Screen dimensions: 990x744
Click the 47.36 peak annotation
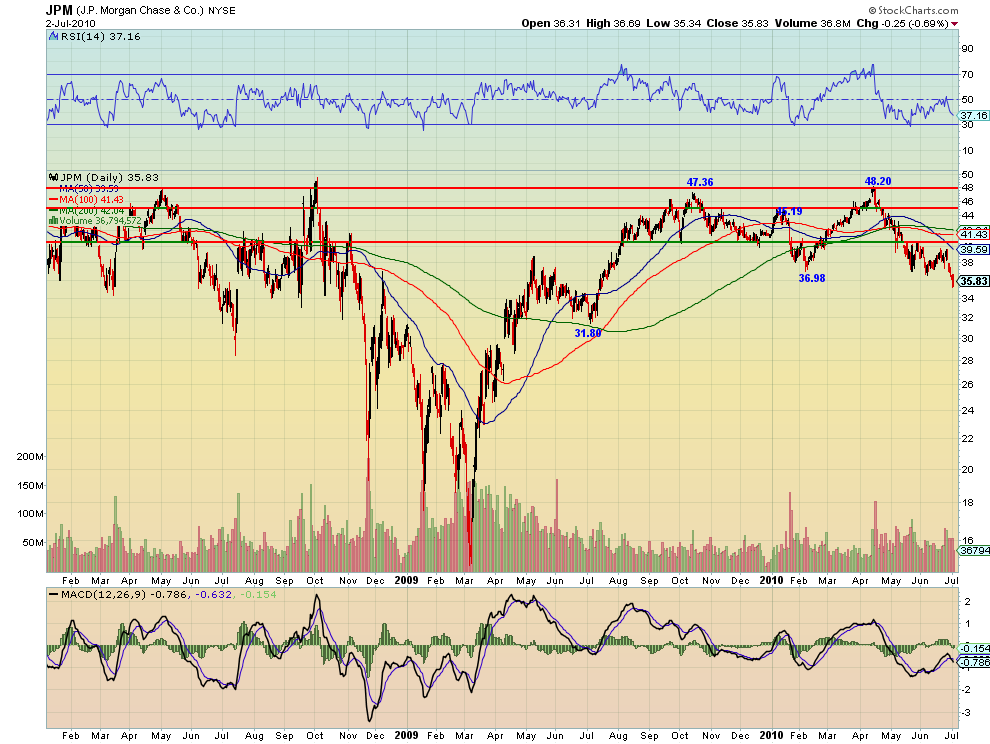pyautogui.click(x=700, y=183)
